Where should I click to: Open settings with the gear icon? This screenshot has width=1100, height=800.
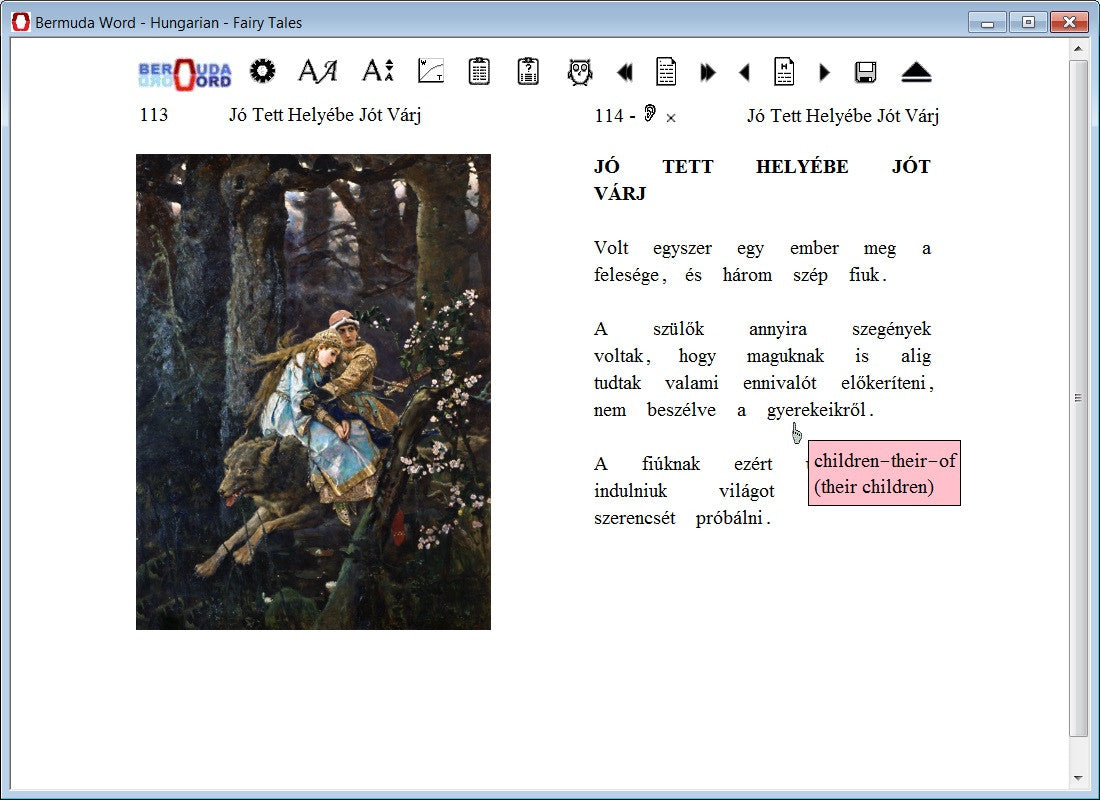(x=262, y=71)
